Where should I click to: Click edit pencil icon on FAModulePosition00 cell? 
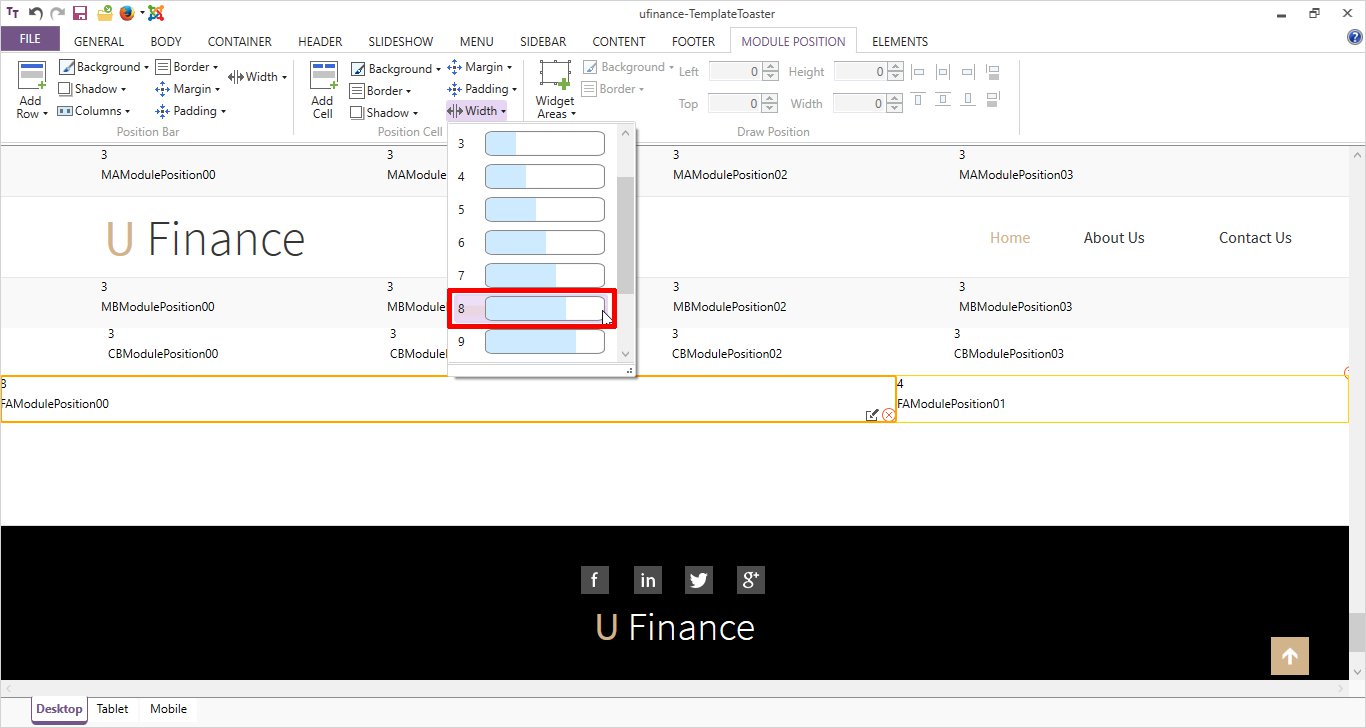872,415
